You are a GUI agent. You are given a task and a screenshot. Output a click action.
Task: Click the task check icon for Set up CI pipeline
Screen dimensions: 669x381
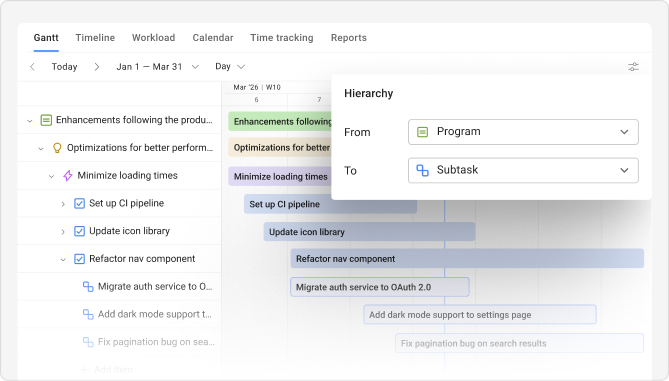pyautogui.click(x=79, y=203)
